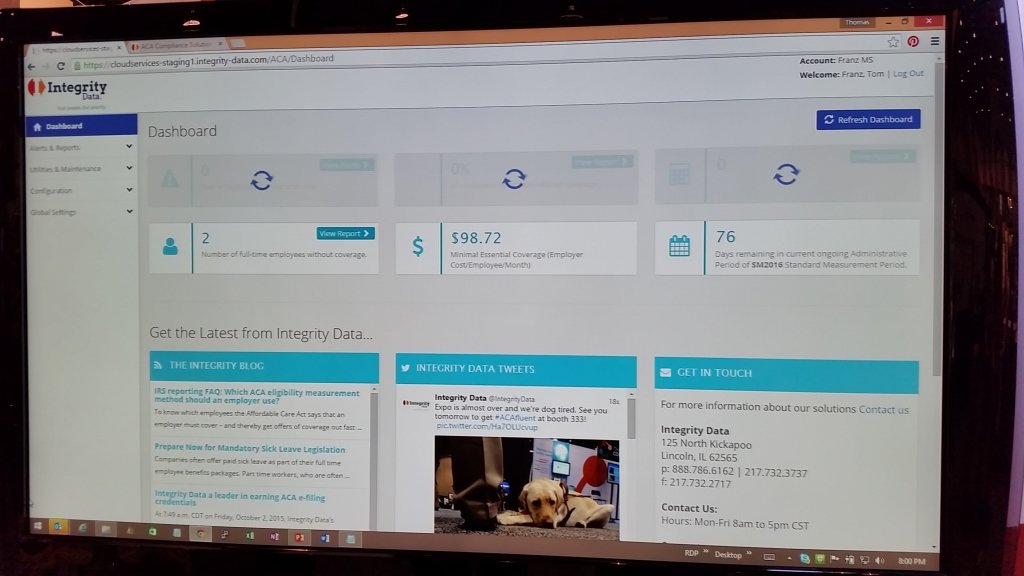Image resolution: width=1024 pixels, height=576 pixels.
Task: Click the RSS icon in Integrity Blog header
Action: point(157,365)
